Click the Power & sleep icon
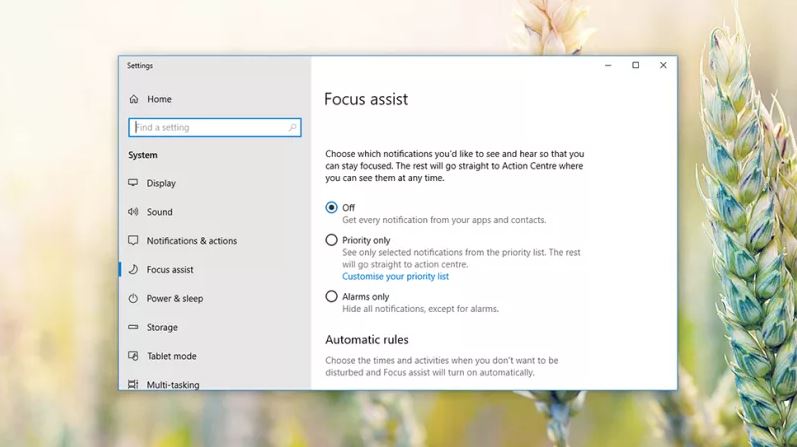The width and height of the screenshot is (797, 447). [133, 299]
